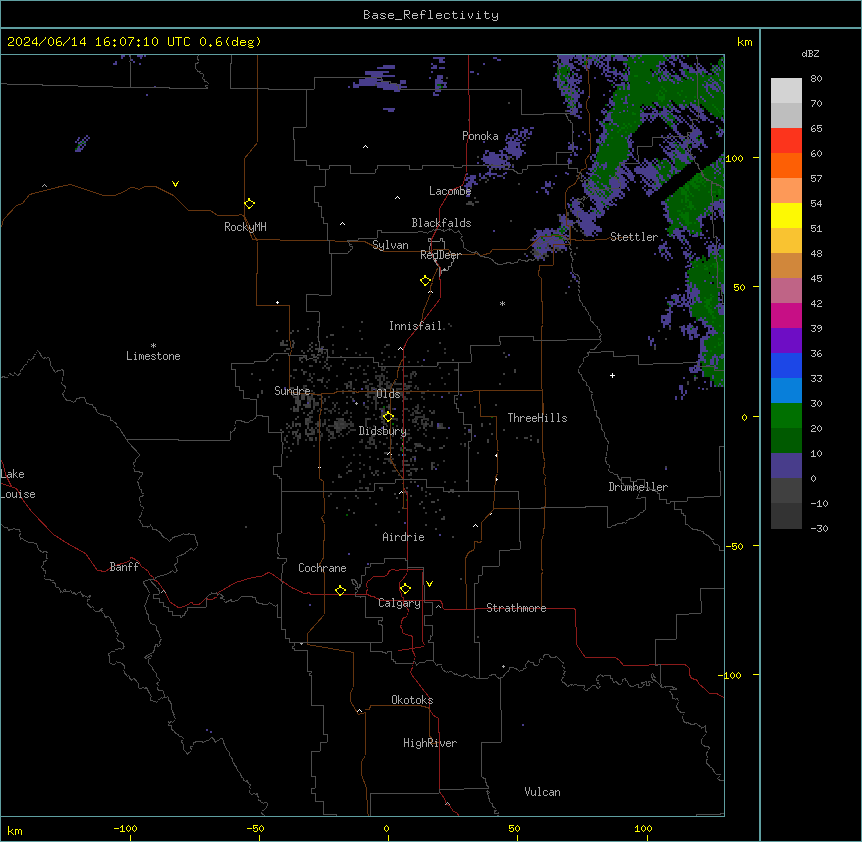This screenshot has height=842, width=862.
Task: Click the Lacombe city label
Action: tap(450, 191)
